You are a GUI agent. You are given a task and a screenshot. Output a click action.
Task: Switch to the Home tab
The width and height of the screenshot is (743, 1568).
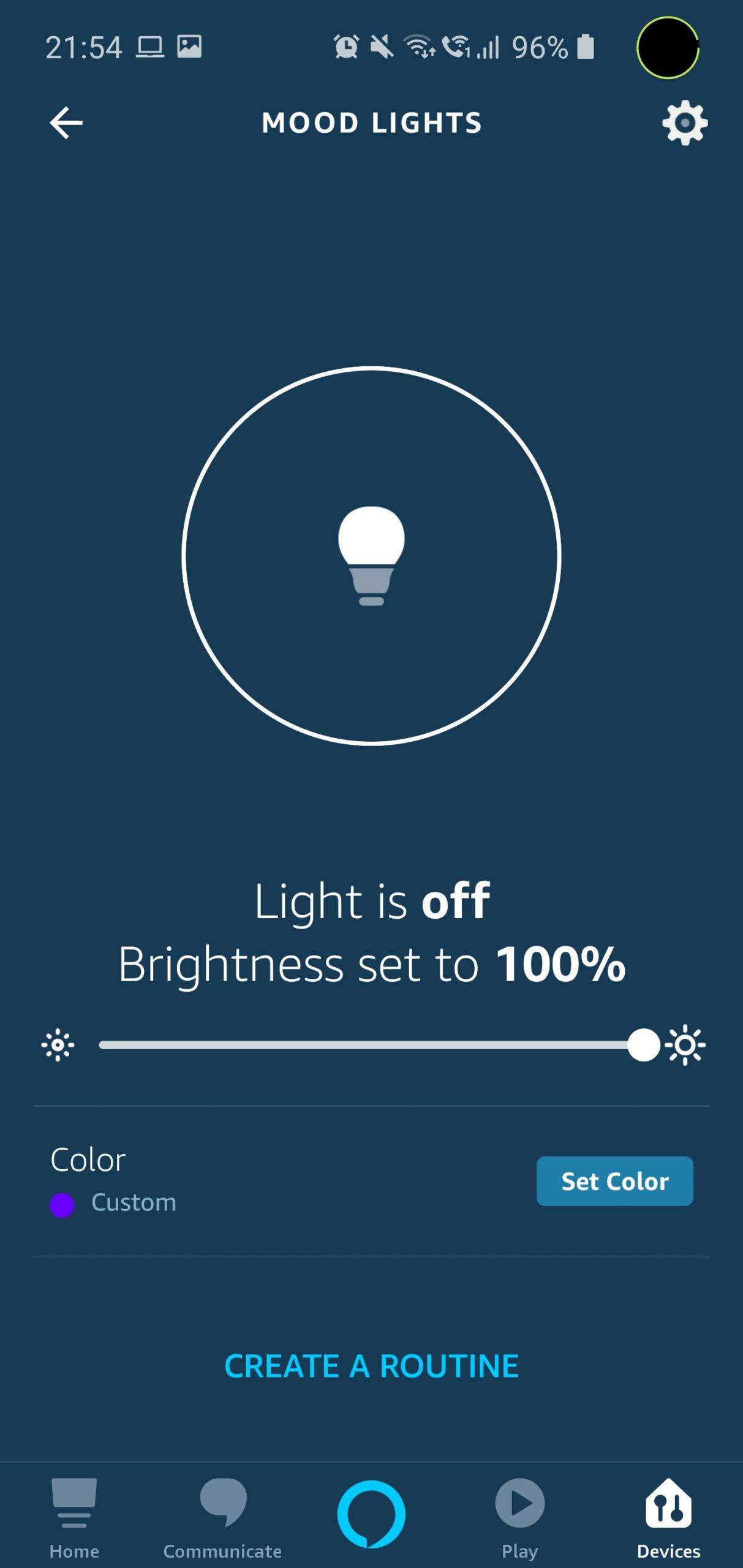point(74,1516)
